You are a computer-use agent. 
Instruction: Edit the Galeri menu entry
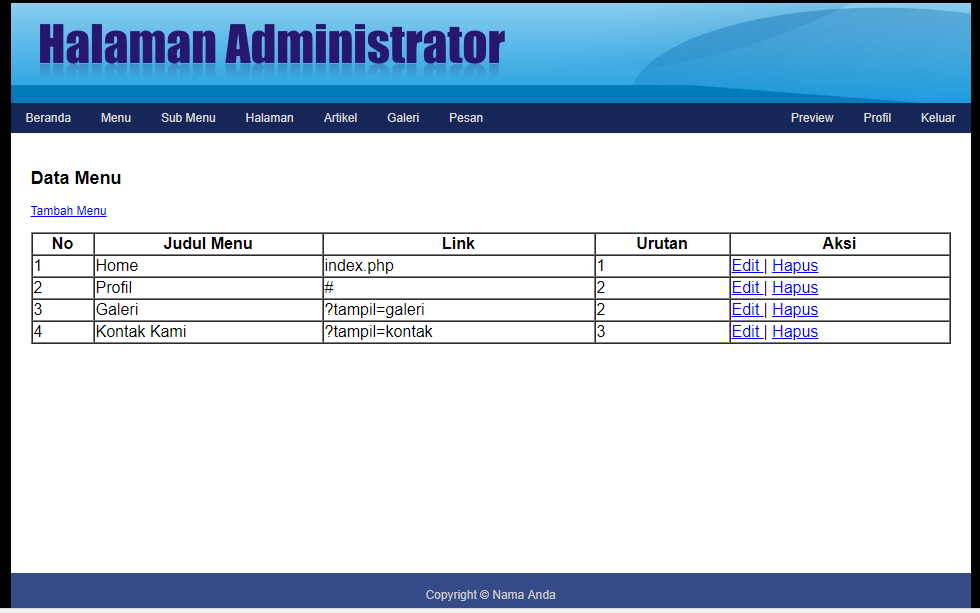(x=746, y=310)
